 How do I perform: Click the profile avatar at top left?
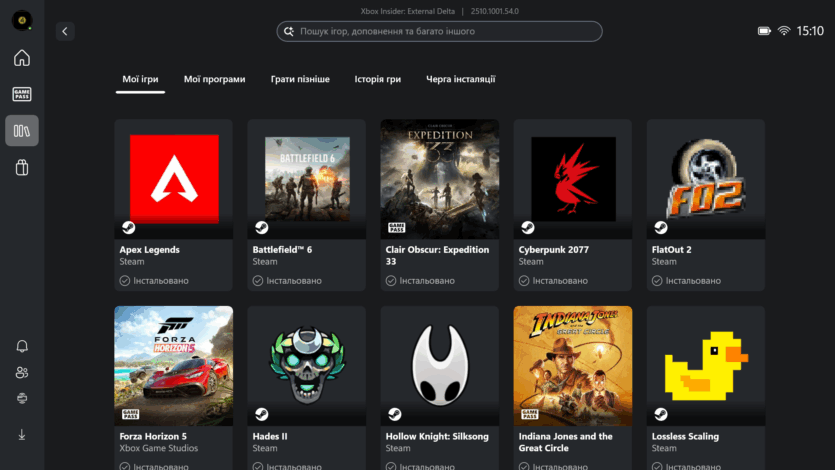21,20
